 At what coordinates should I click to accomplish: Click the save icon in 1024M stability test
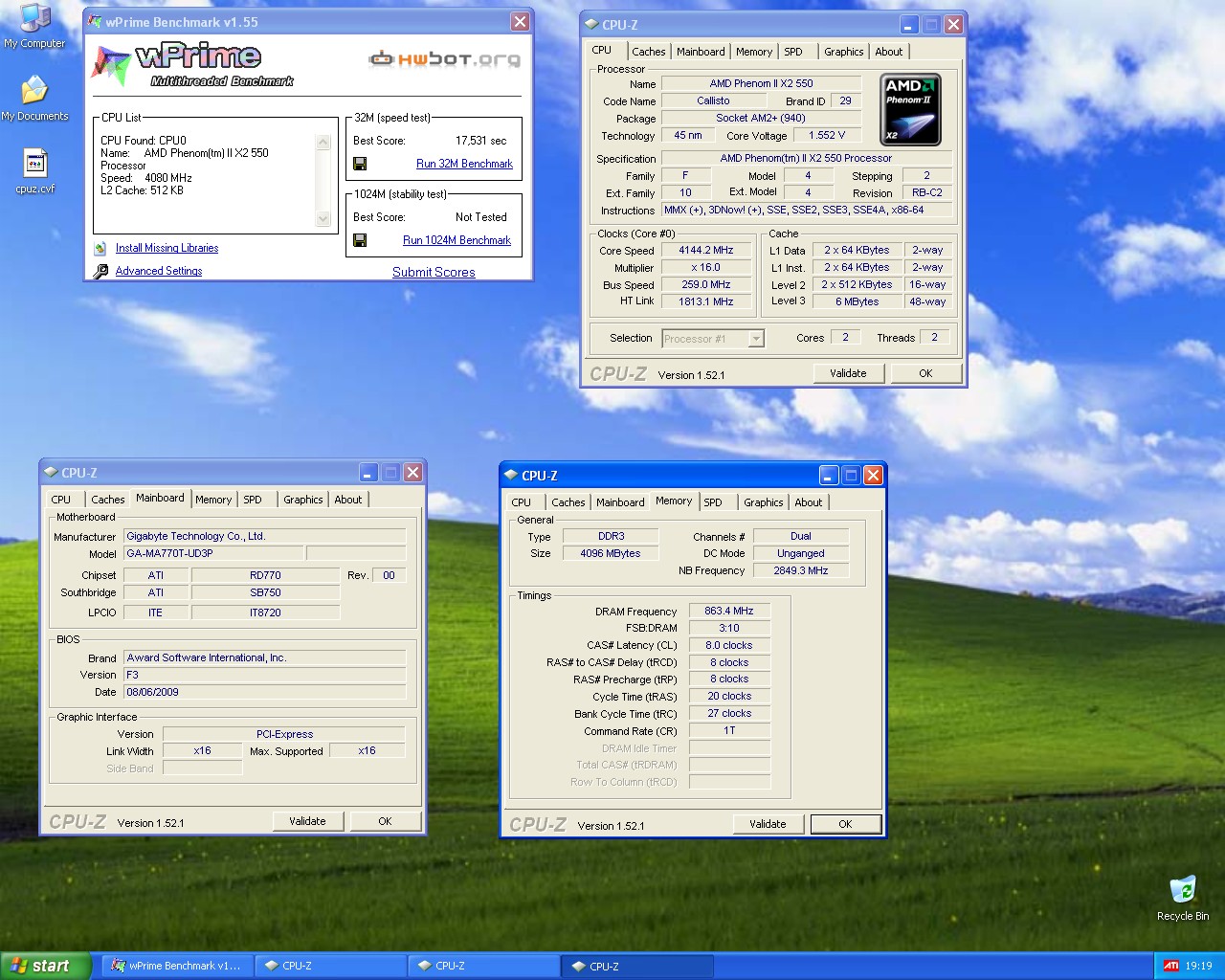360,240
